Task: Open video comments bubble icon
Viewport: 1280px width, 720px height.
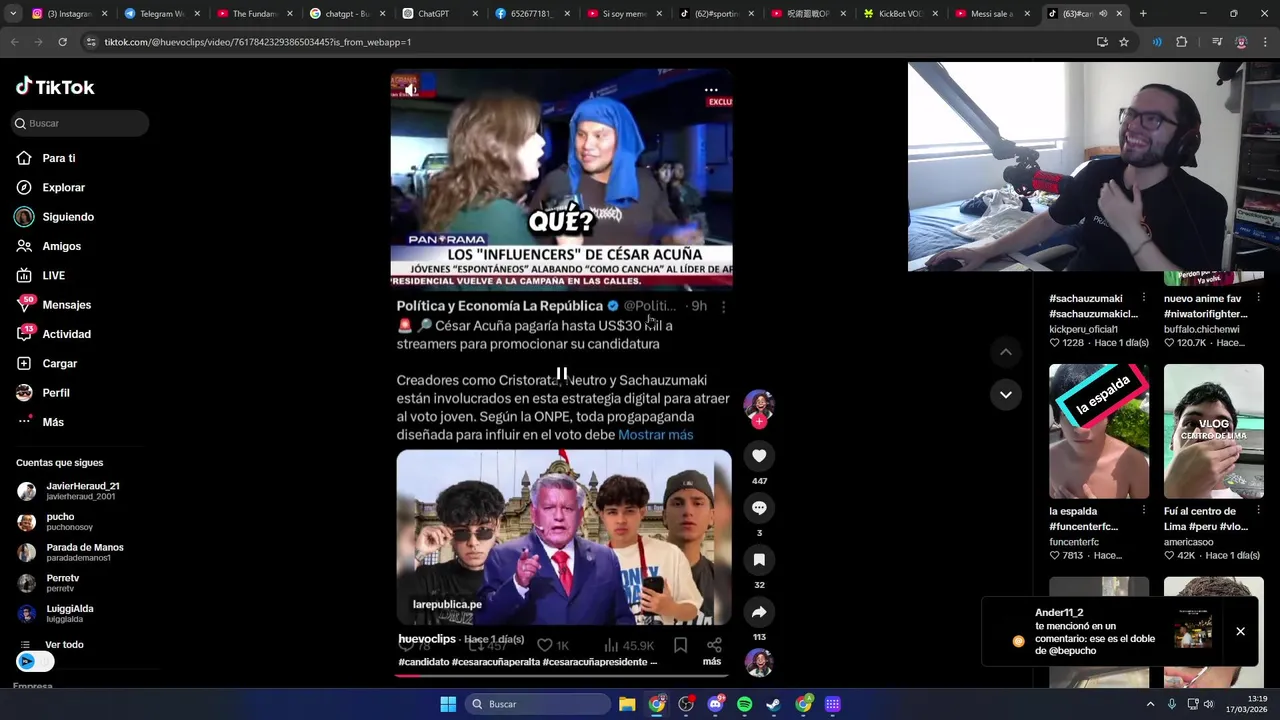Action: click(x=759, y=508)
